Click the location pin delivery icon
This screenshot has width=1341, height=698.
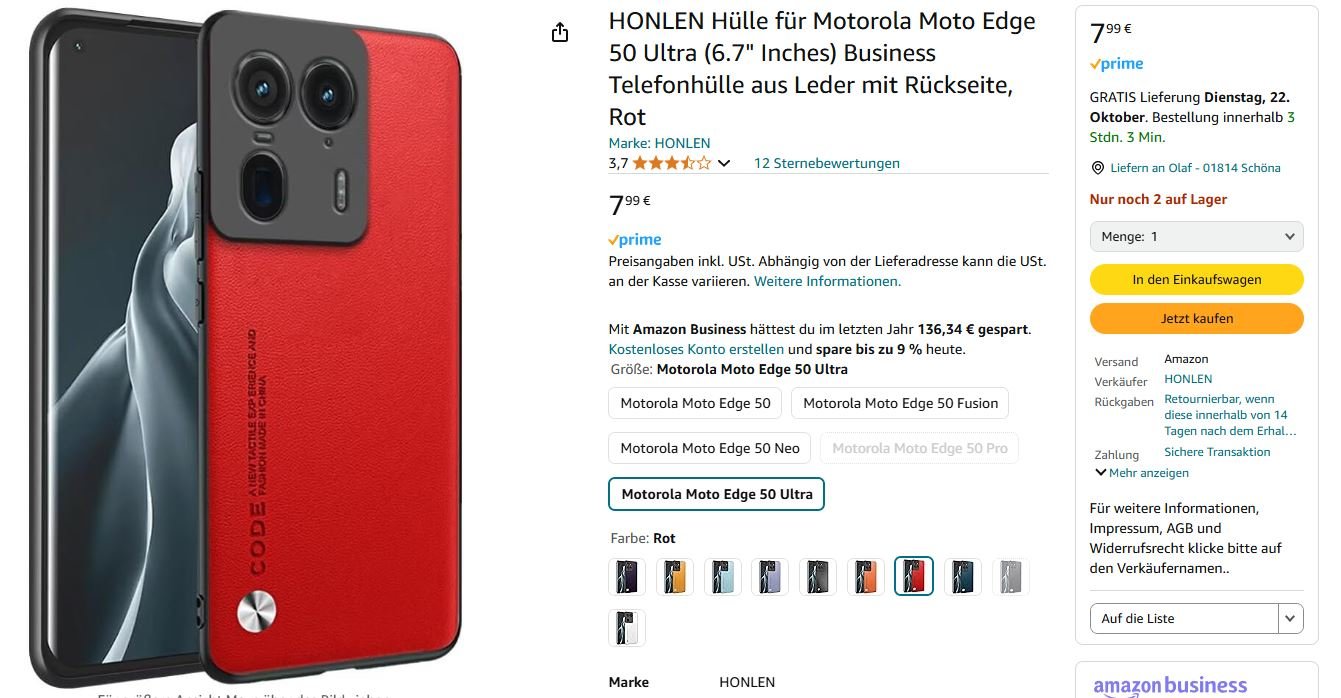coord(1097,168)
